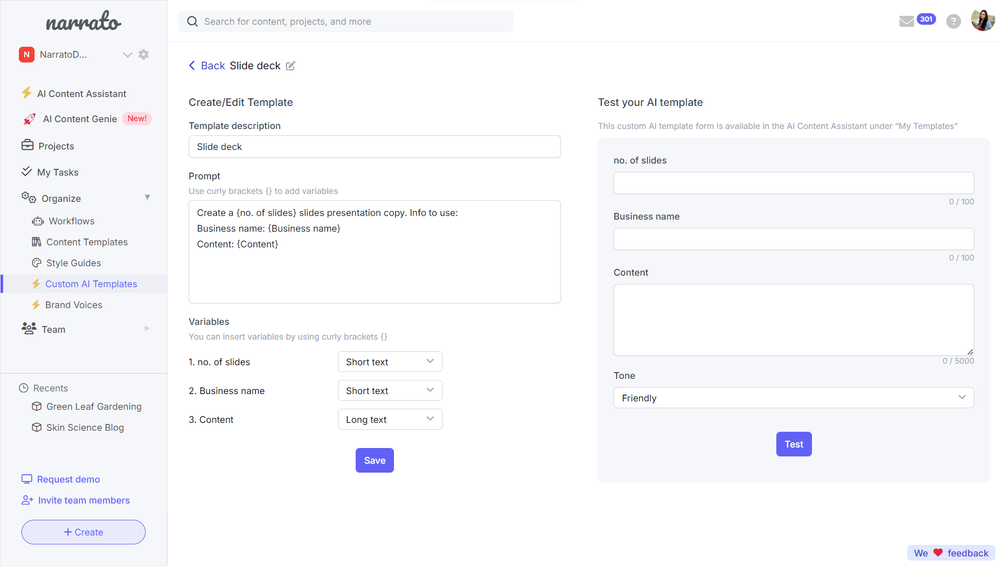The width and height of the screenshot is (1000, 566).
Task: Click the lightning icon for AI Content Assistant
Action: click(x=26, y=93)
